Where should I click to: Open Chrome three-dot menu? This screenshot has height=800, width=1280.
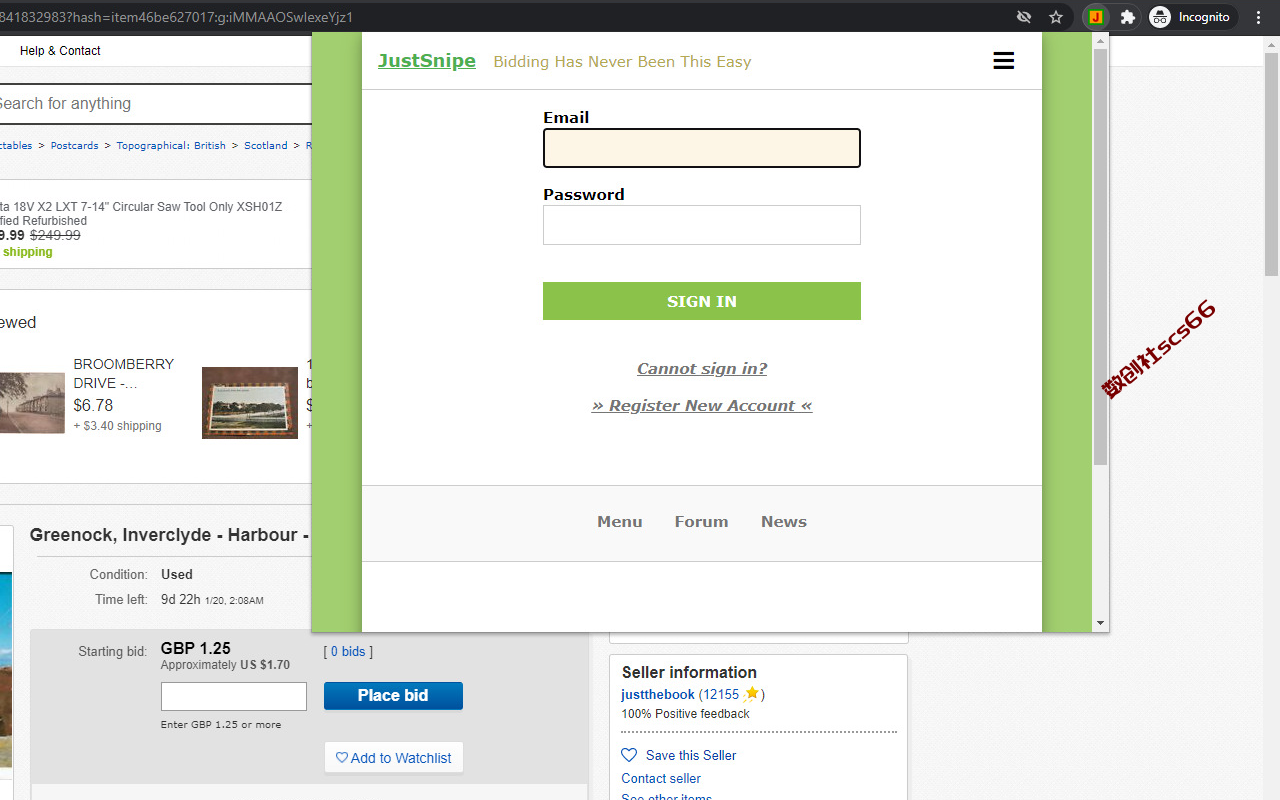click(1259, 17)
